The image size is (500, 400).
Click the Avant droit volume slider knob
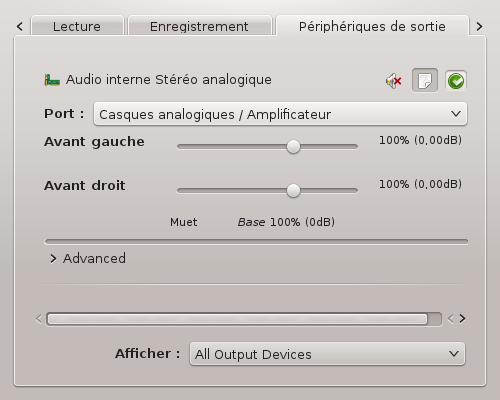[293, 190]
